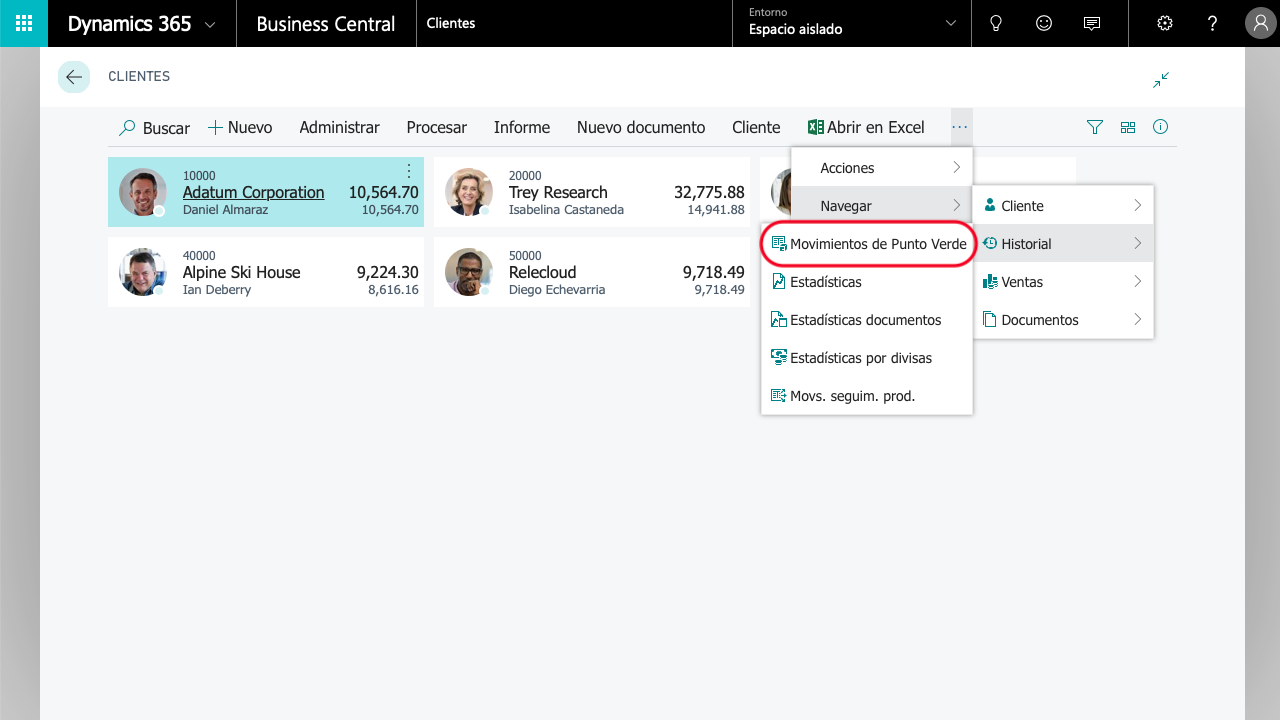Open the Cliente toolbar menu

coord(756,127)
